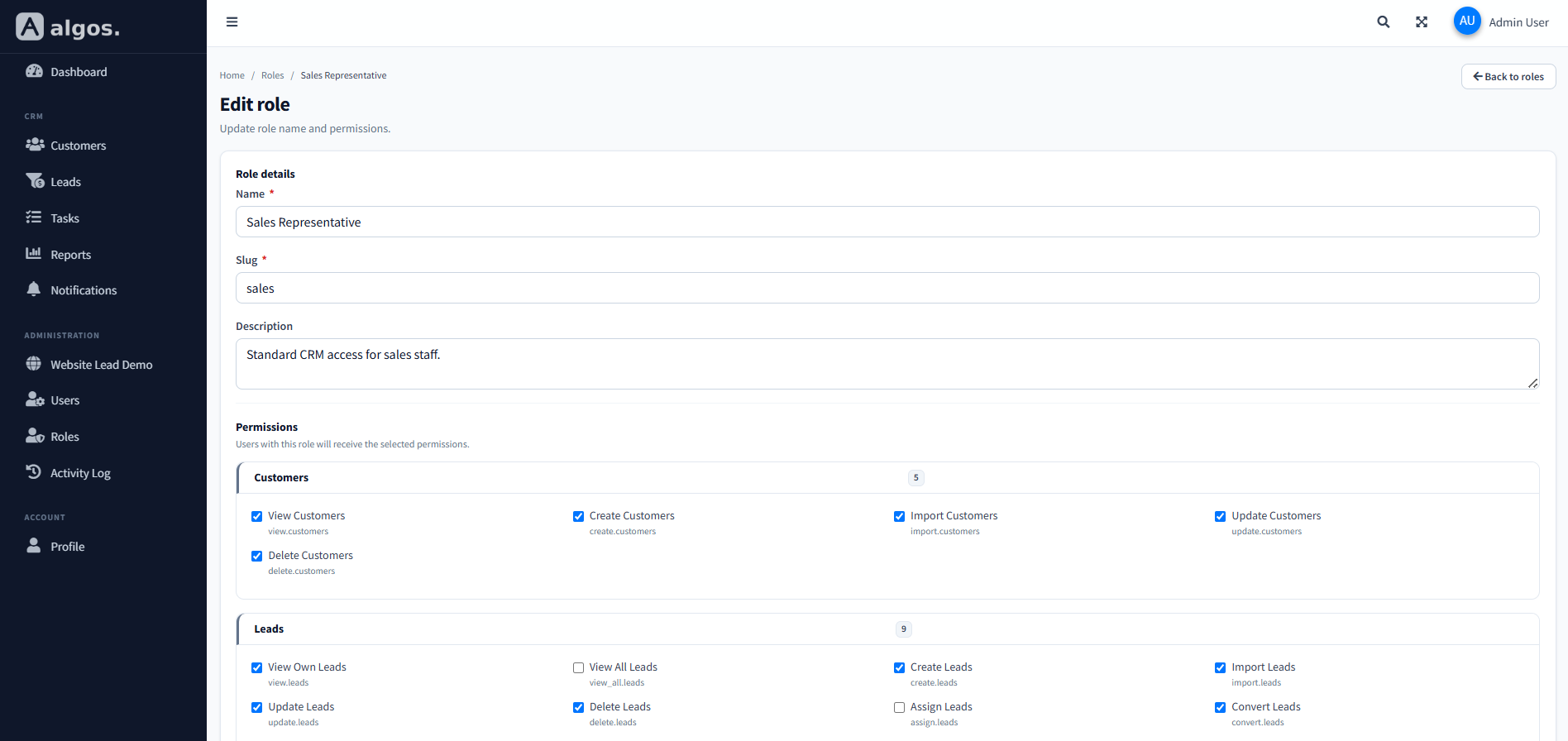Screen dimensions: 1568x741
Task: Click the Profile person icon
Action: click(34, 545)
